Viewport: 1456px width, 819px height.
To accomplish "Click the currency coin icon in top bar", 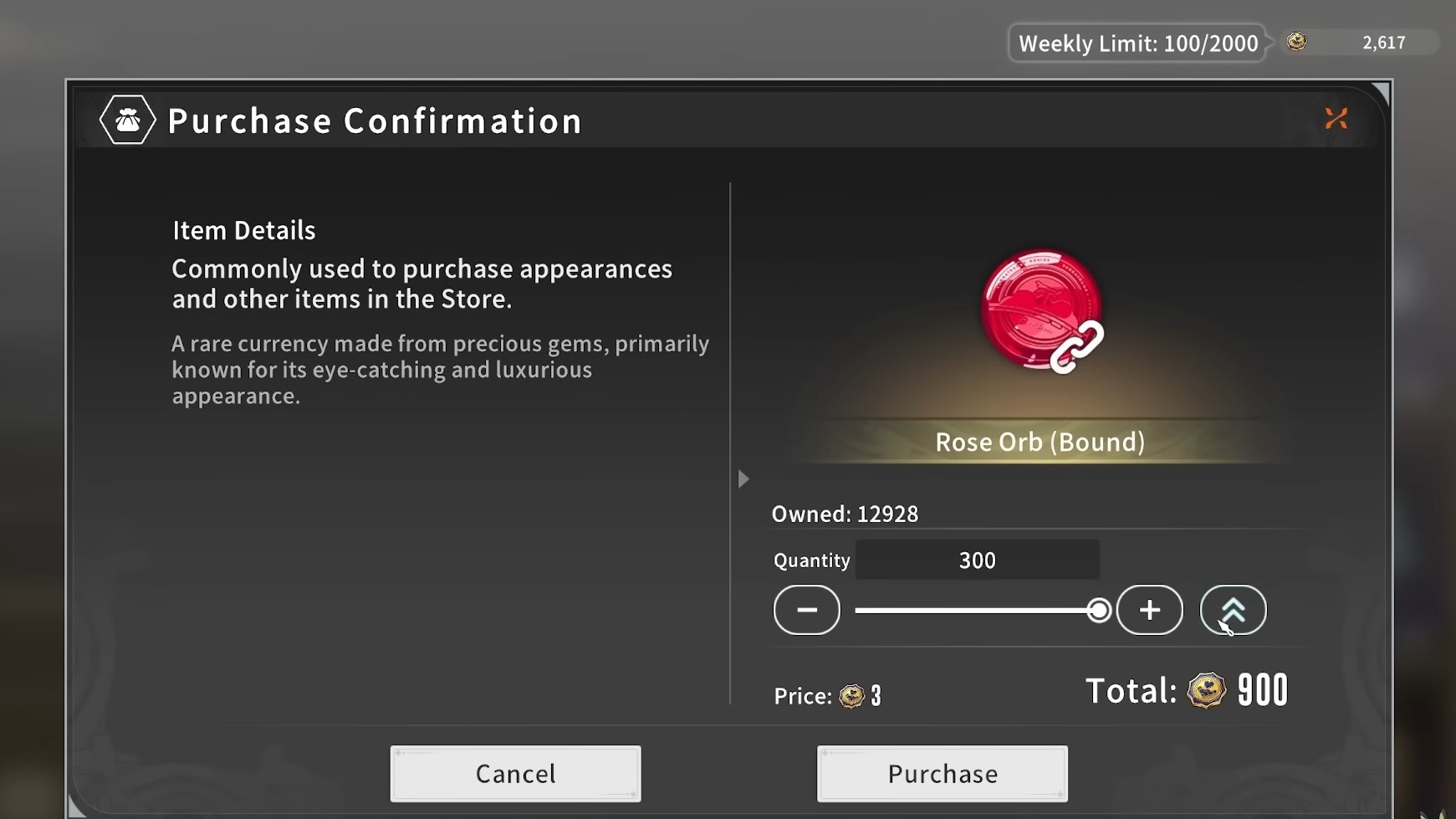I will click(1296, 42).
